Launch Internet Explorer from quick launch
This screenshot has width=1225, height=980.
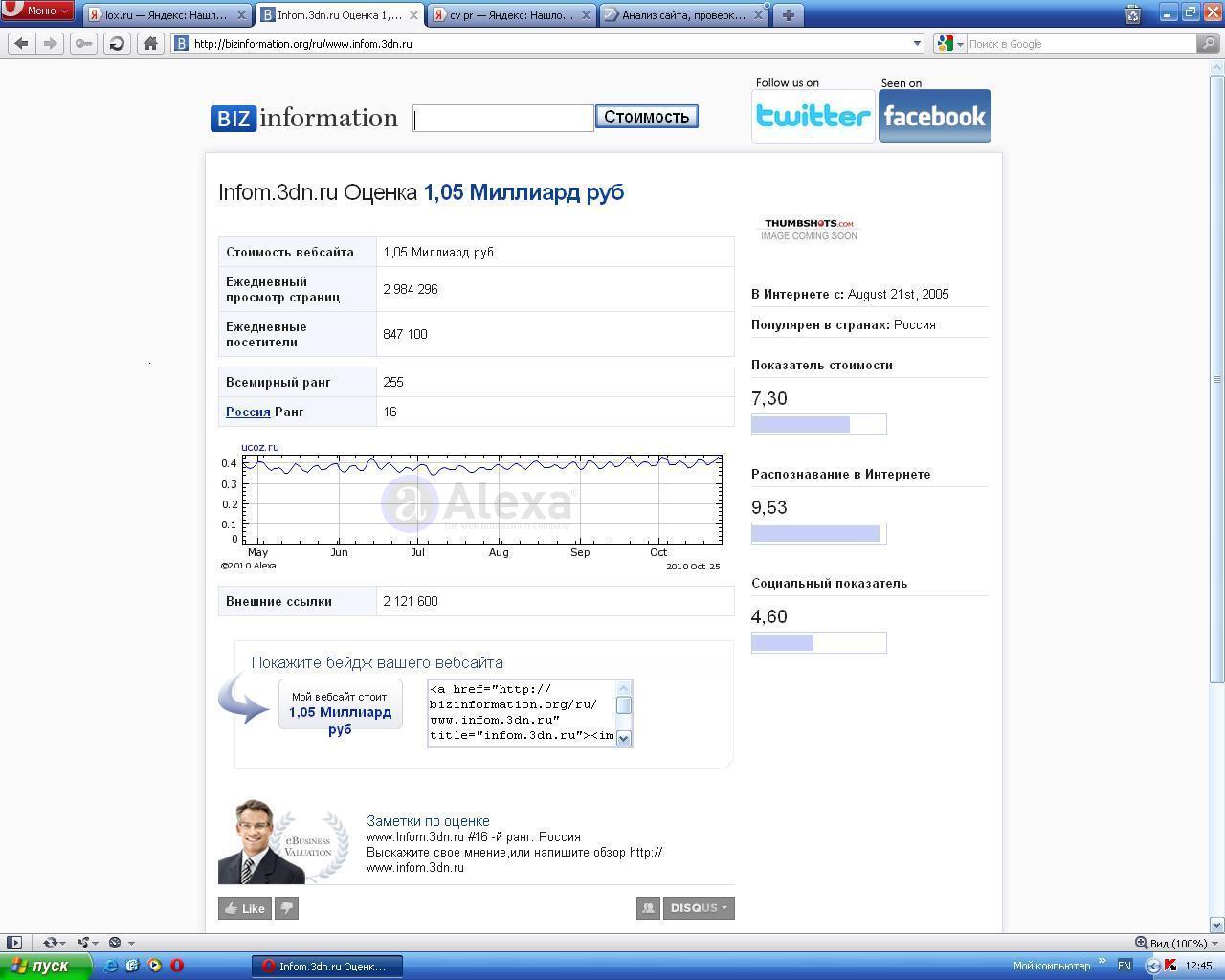(x=111, y=966)
